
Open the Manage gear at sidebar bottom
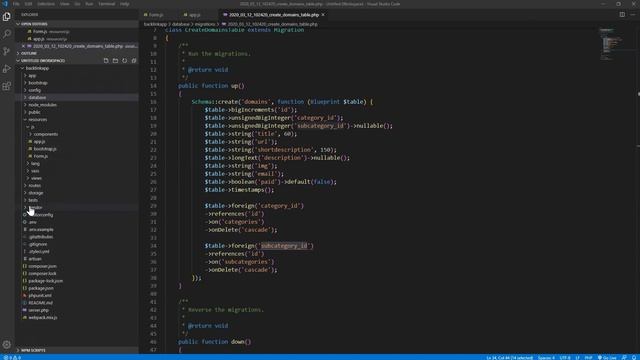point(7,344)
